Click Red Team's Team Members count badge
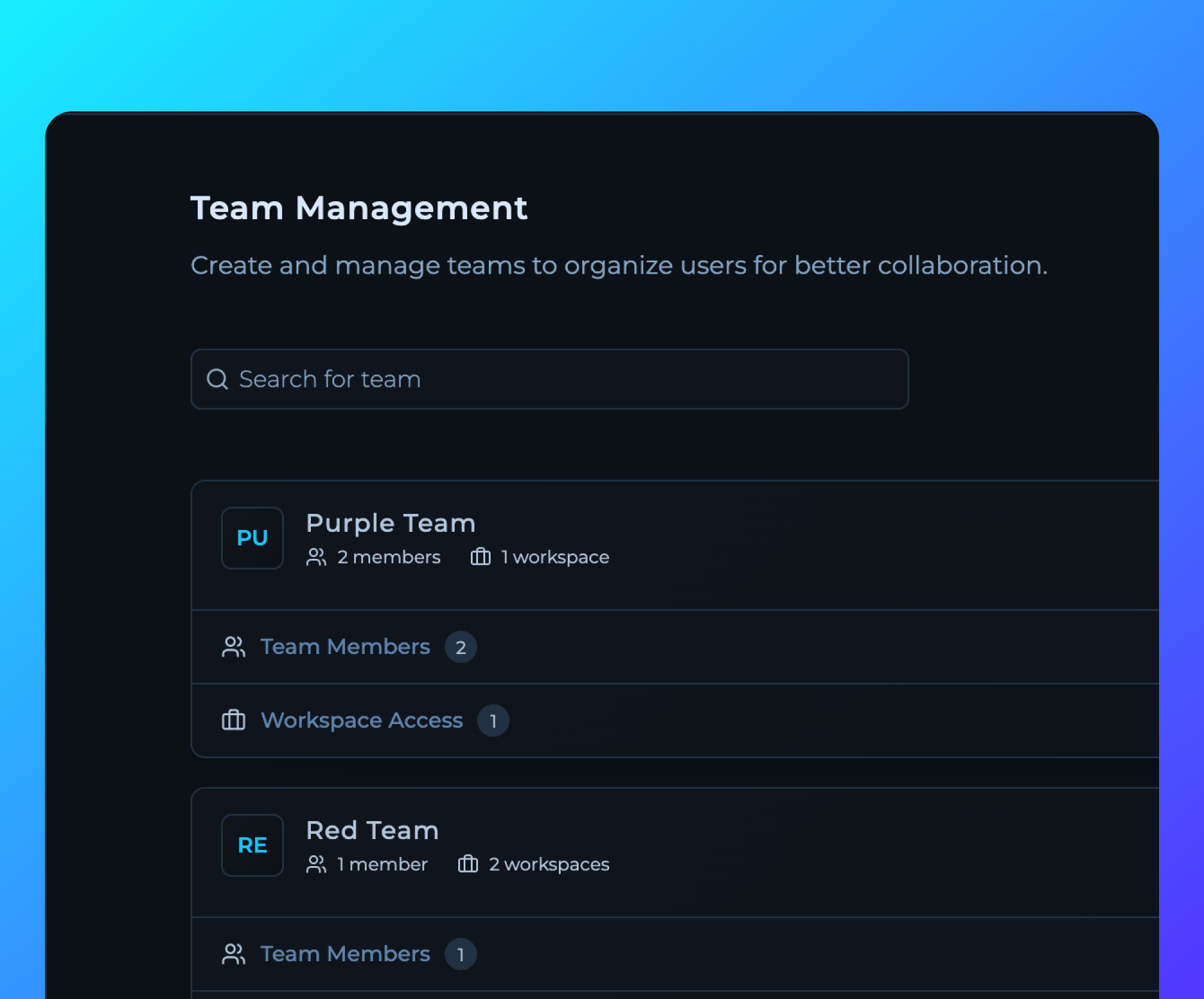The image size is (1204, 999). tap(461, 954)
